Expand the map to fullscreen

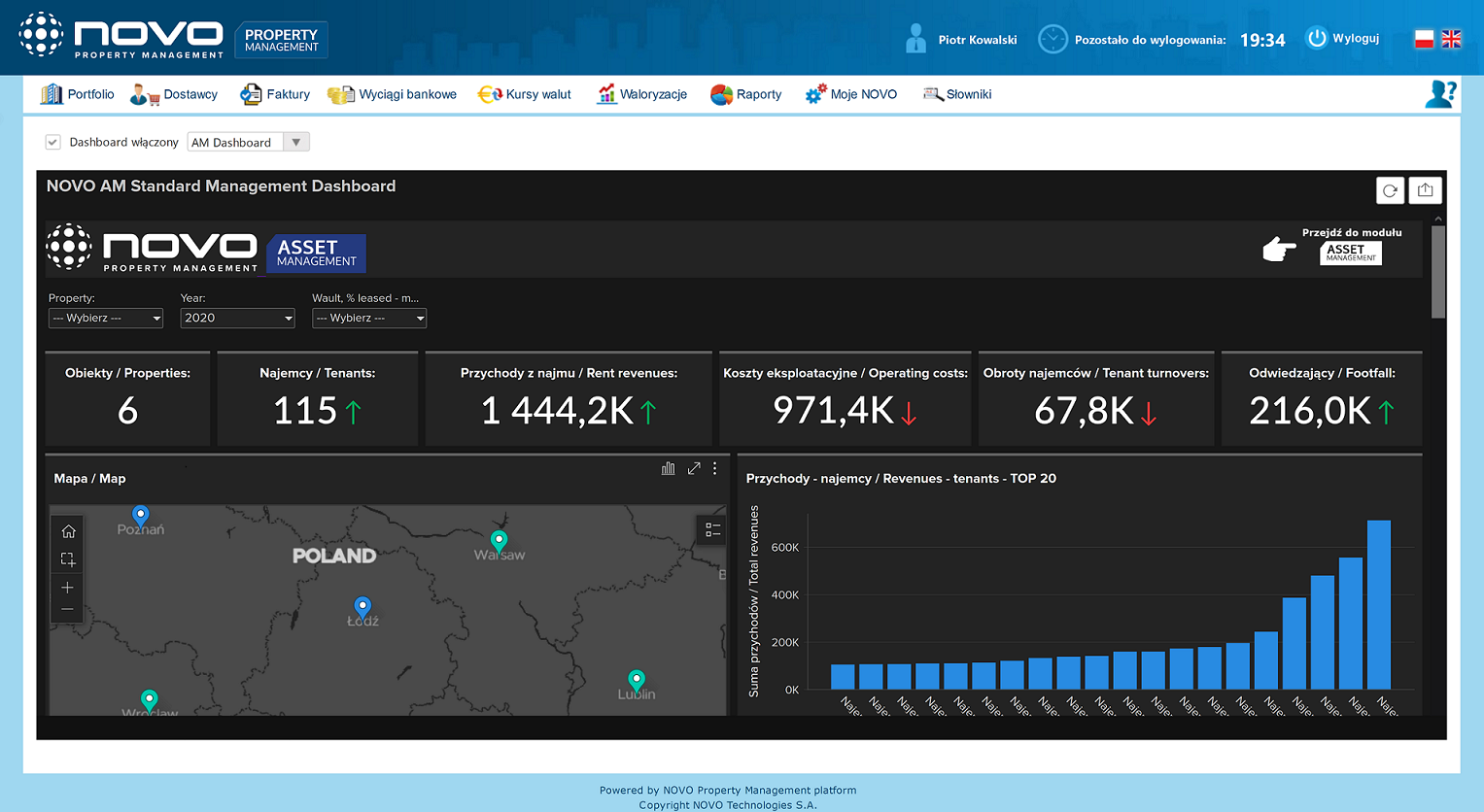(x=694, y=468)
